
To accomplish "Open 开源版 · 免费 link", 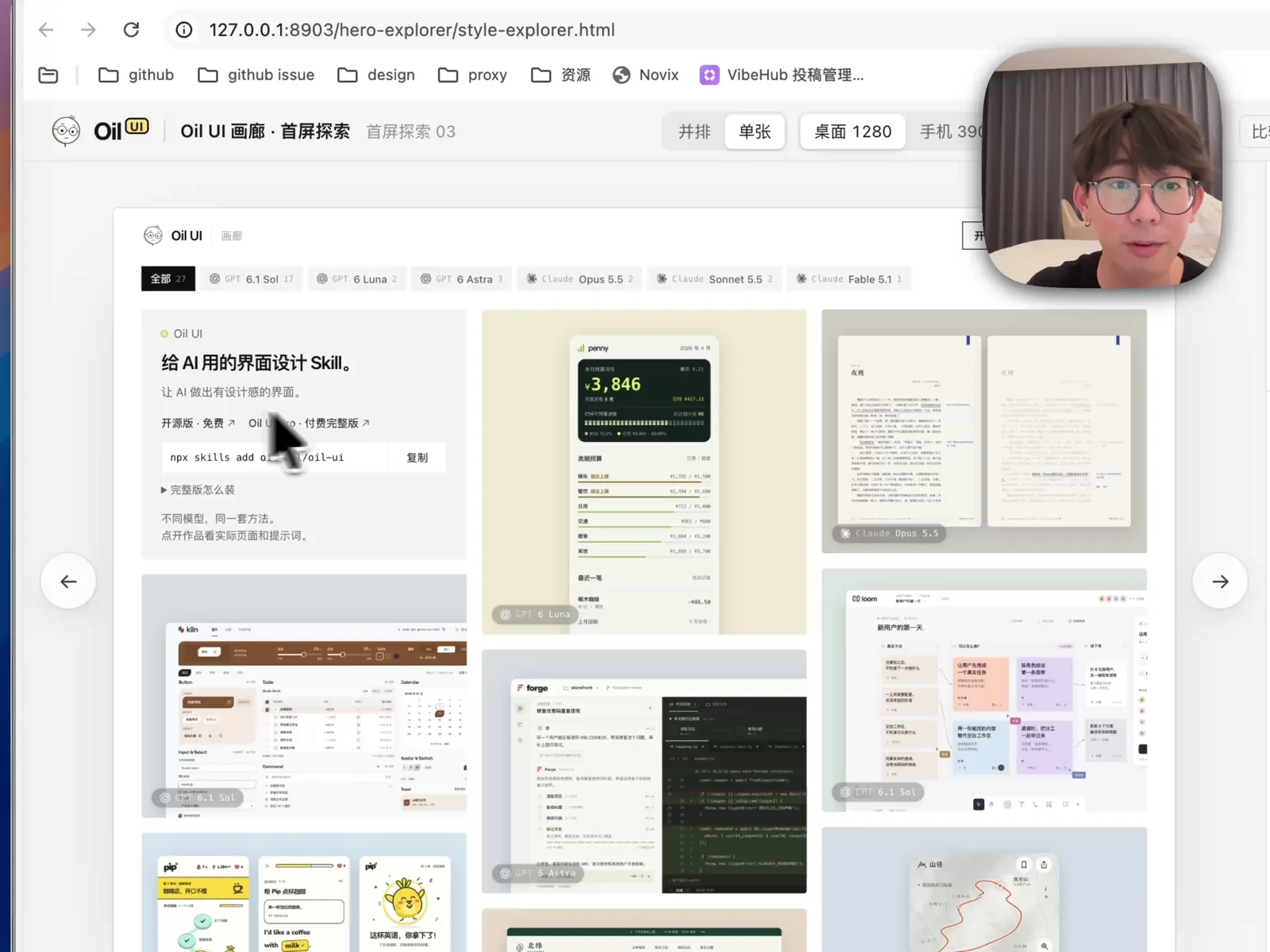I will 198,424.
